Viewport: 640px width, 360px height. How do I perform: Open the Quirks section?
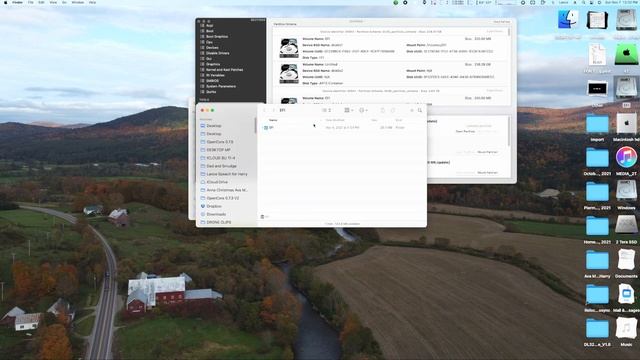tap(211, 92)
